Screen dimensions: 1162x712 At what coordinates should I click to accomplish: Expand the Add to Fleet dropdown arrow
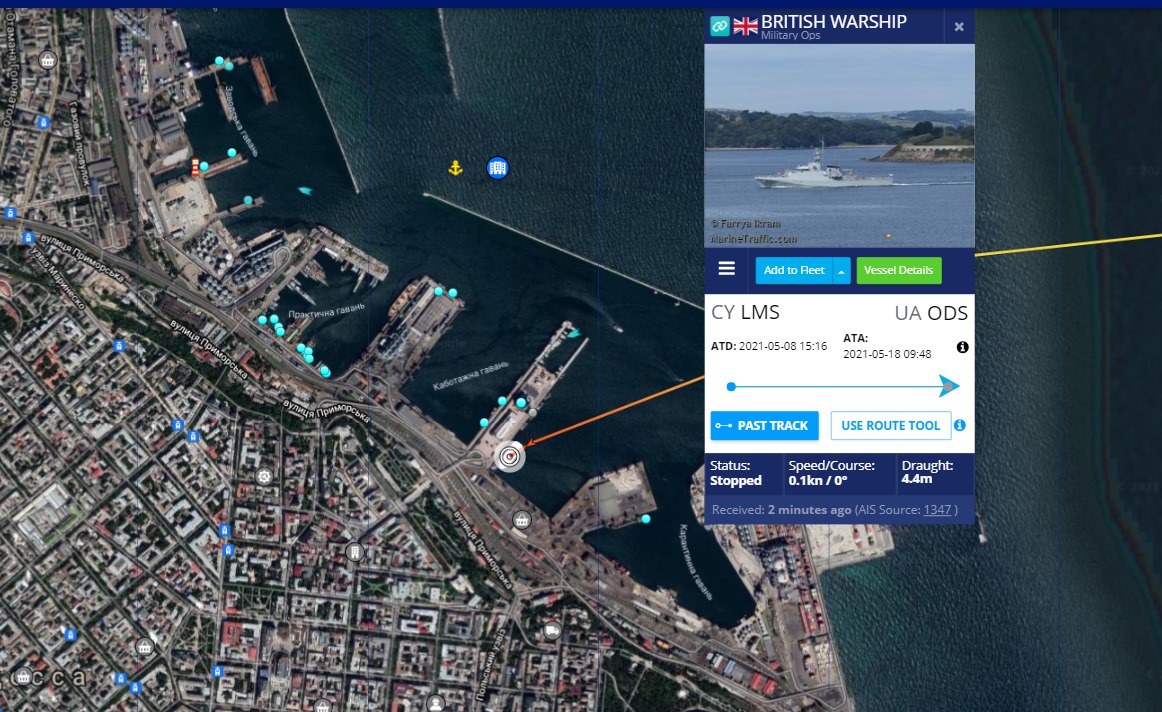coord(842,270)
